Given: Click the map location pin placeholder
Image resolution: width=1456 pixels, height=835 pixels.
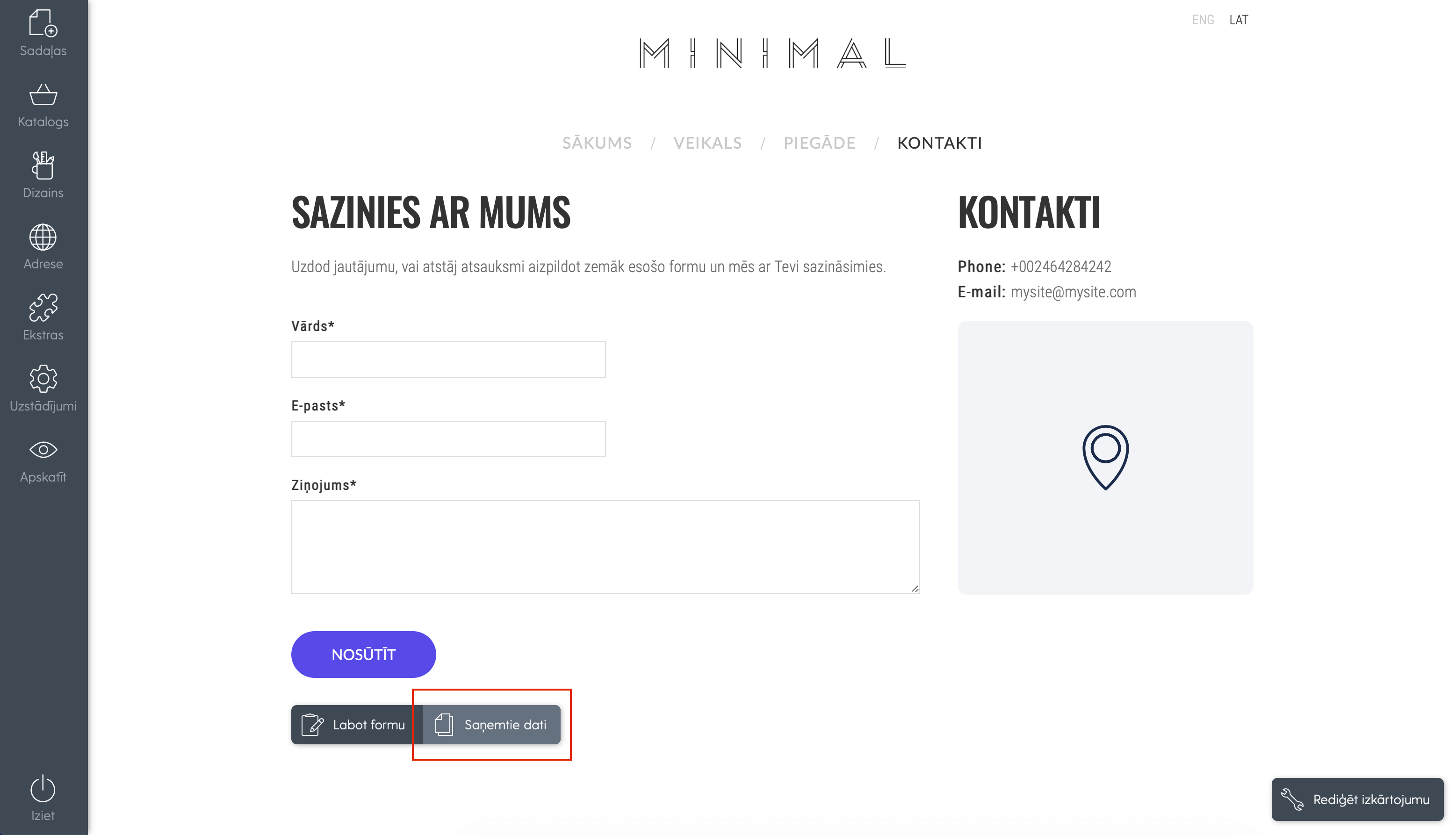Looking at the screenshot, I should tap(1105, 457).
